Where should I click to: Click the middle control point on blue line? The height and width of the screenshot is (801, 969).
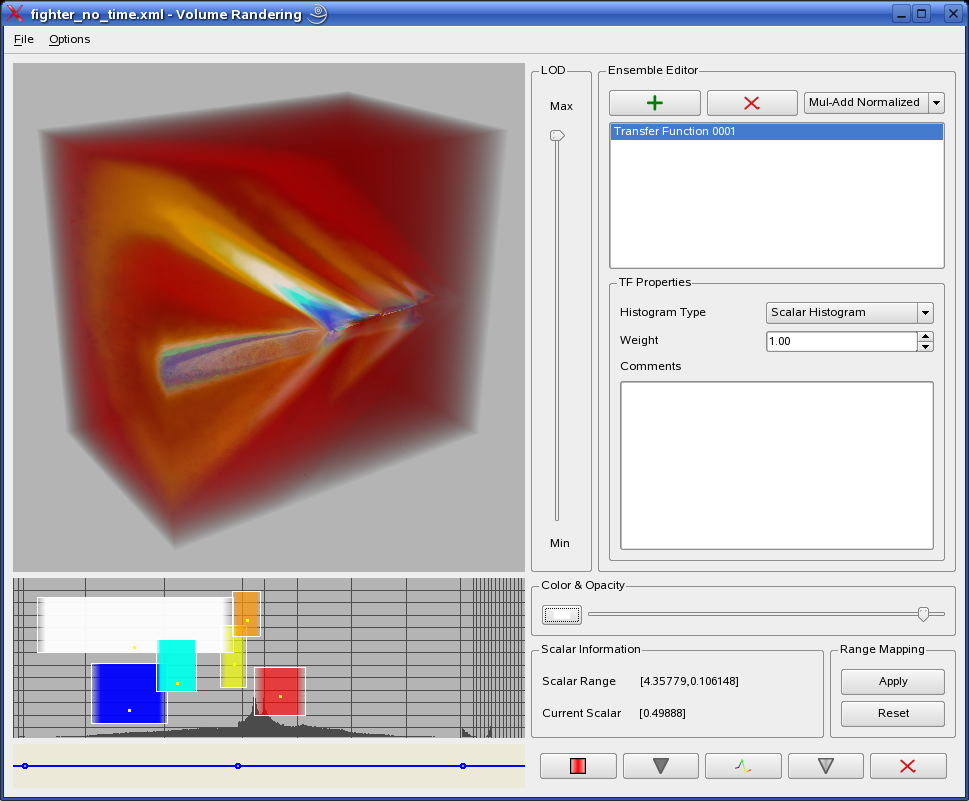pyautogui.click(x=238, y=766)
